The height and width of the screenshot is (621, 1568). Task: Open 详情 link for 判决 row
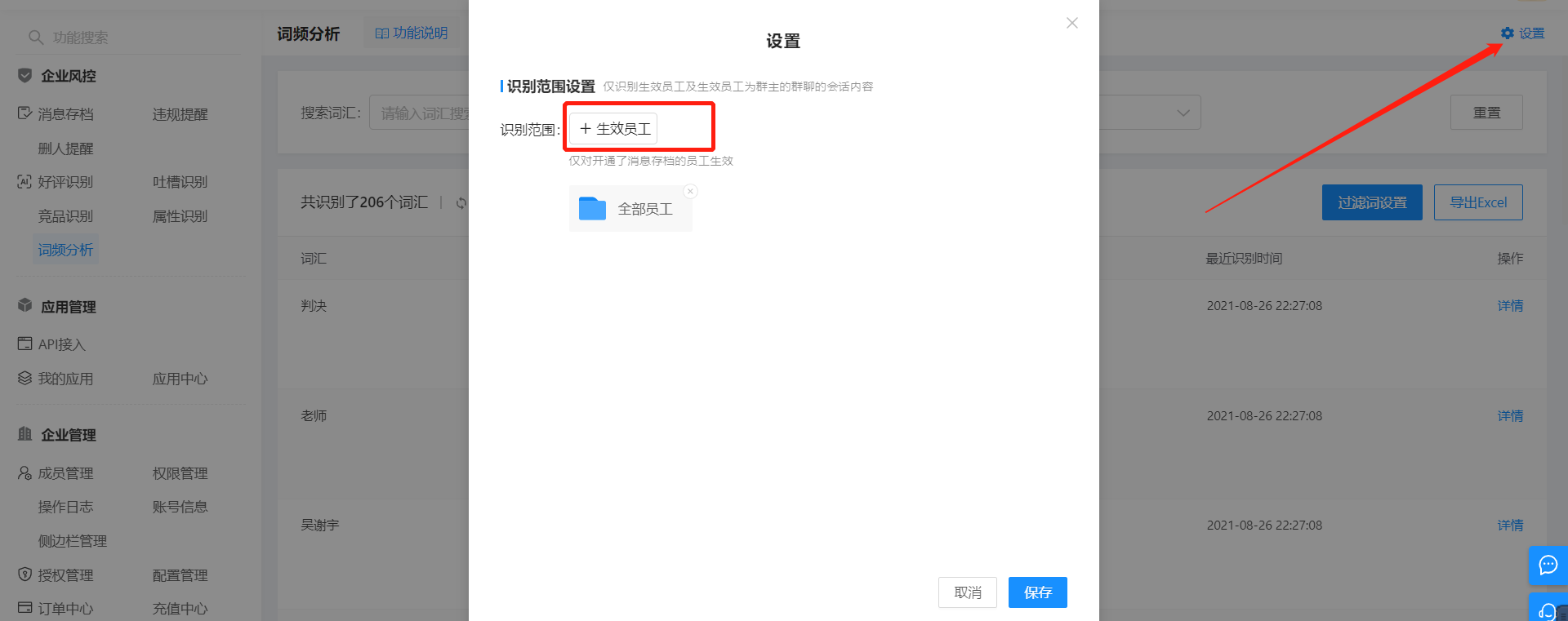[1510, 306]
